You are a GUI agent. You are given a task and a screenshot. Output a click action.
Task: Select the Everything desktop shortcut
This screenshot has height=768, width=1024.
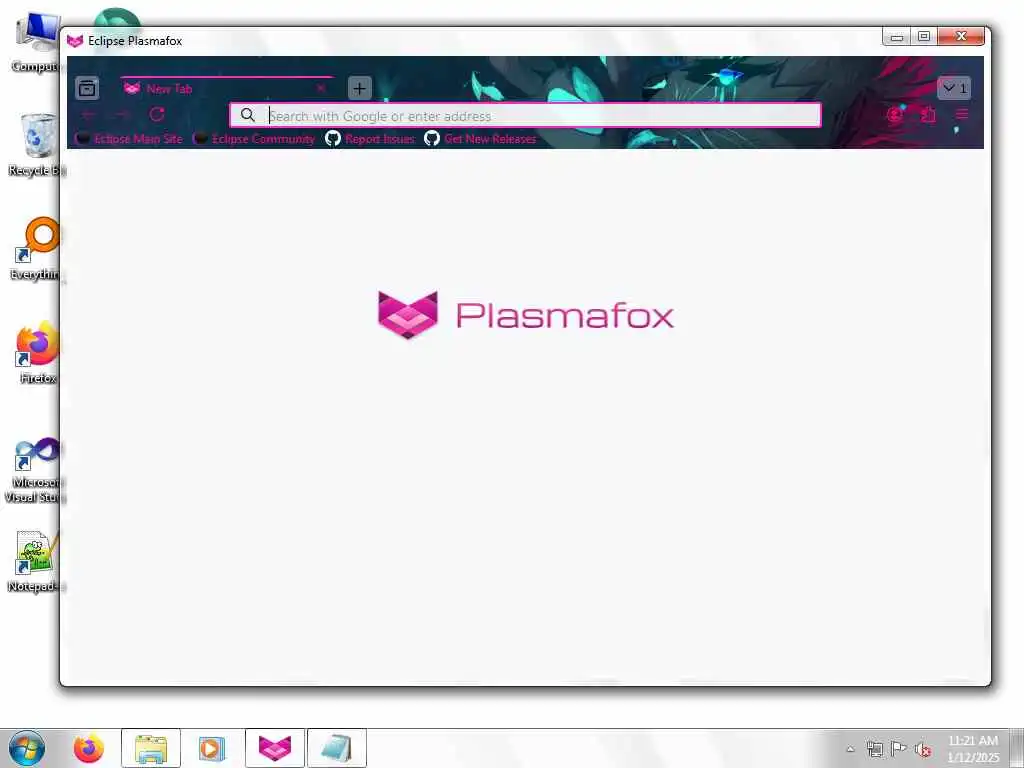37,249
